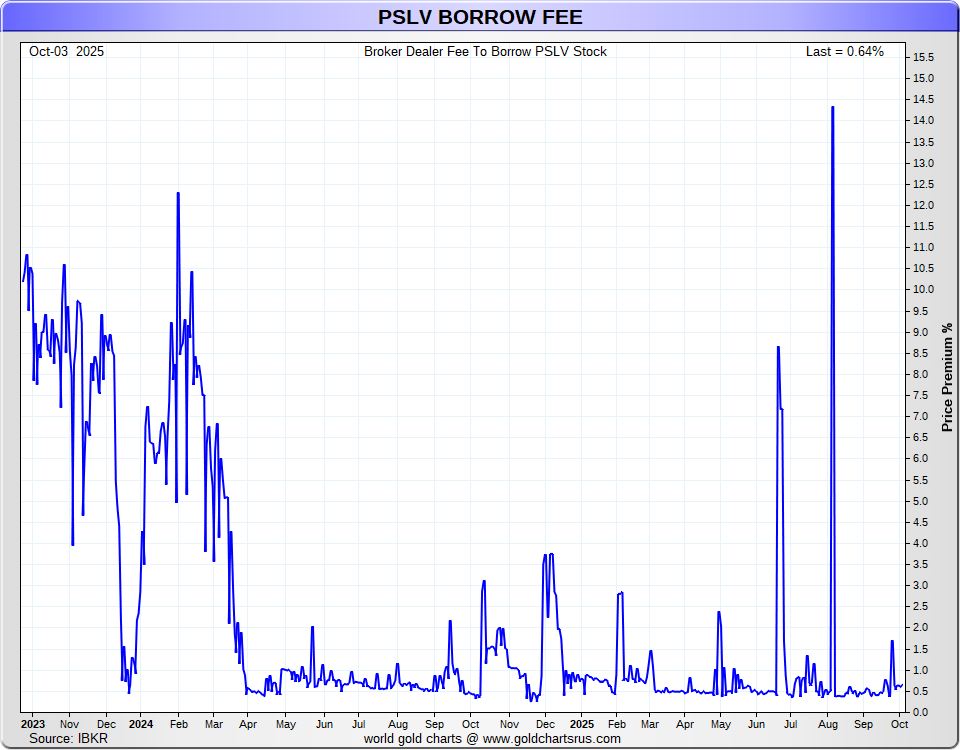The image size is (960, 750).
Task: Click the Last = 0.64% value label
Action: click(x=844, y=52)
